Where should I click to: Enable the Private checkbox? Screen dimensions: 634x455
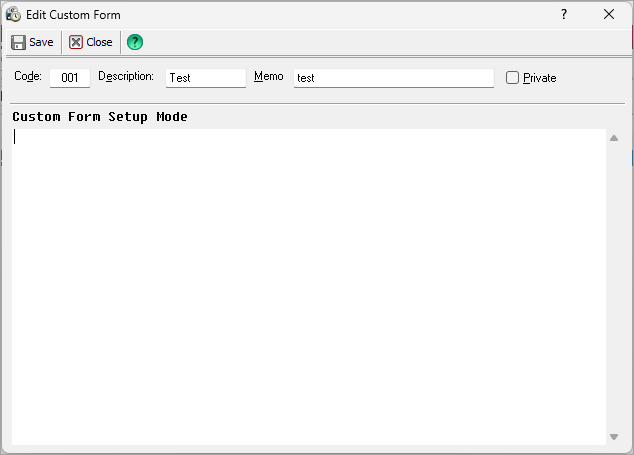point(512,78)
